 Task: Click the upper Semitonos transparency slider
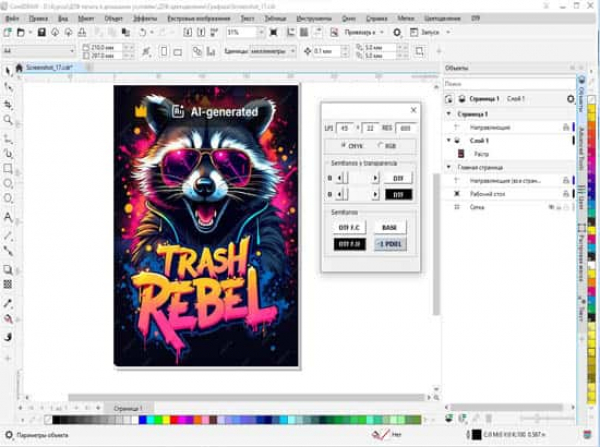(357, 178)
